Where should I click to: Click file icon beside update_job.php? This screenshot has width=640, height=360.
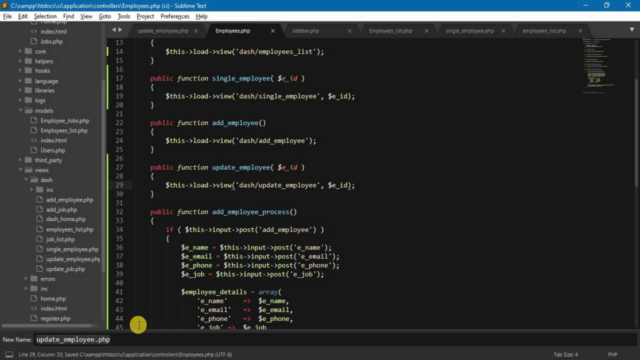point(40,269)
